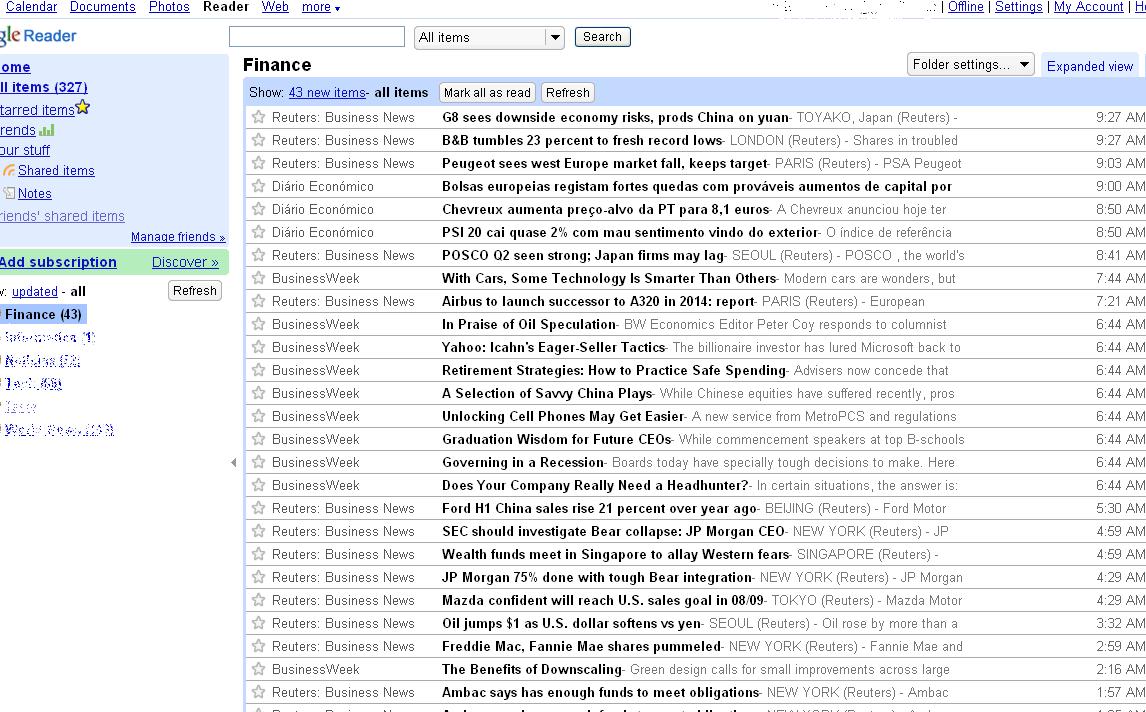Image resolution: width=1146 pixels, height=712 pixels.
Task: Click the notepad icon beside Notes
Action: pyautogui.click(x=9, y=193)
